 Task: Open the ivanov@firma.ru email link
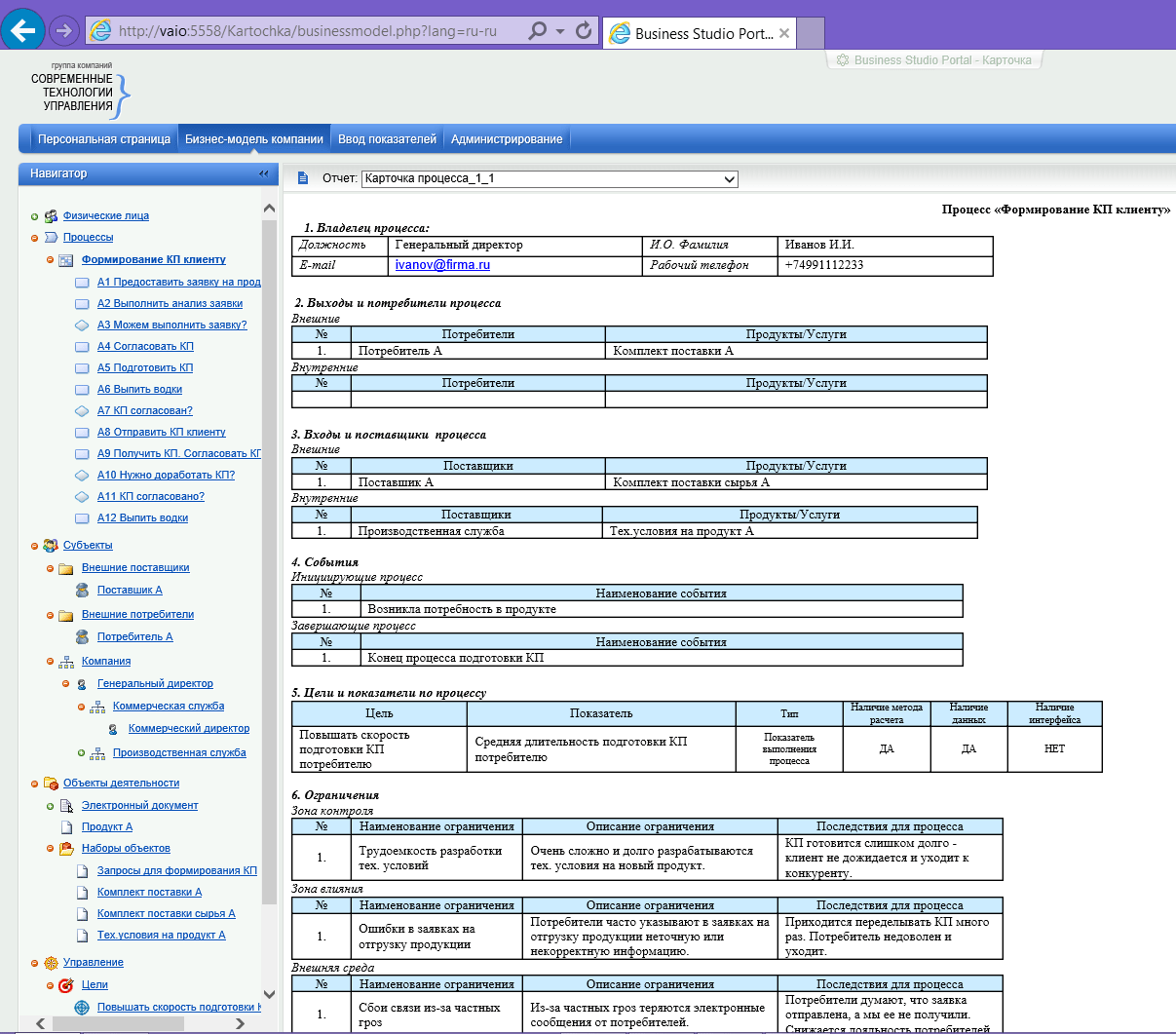[x=442, y=265]
